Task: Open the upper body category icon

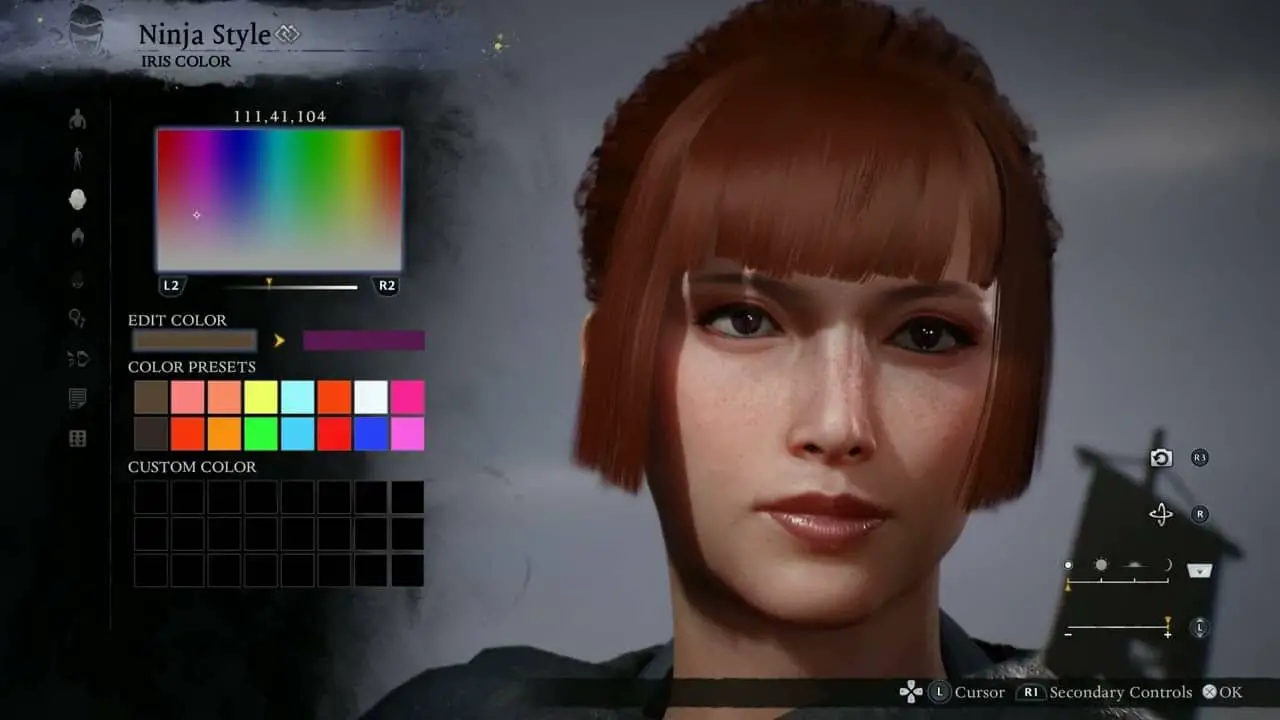Action: click(x=77, y=120)
